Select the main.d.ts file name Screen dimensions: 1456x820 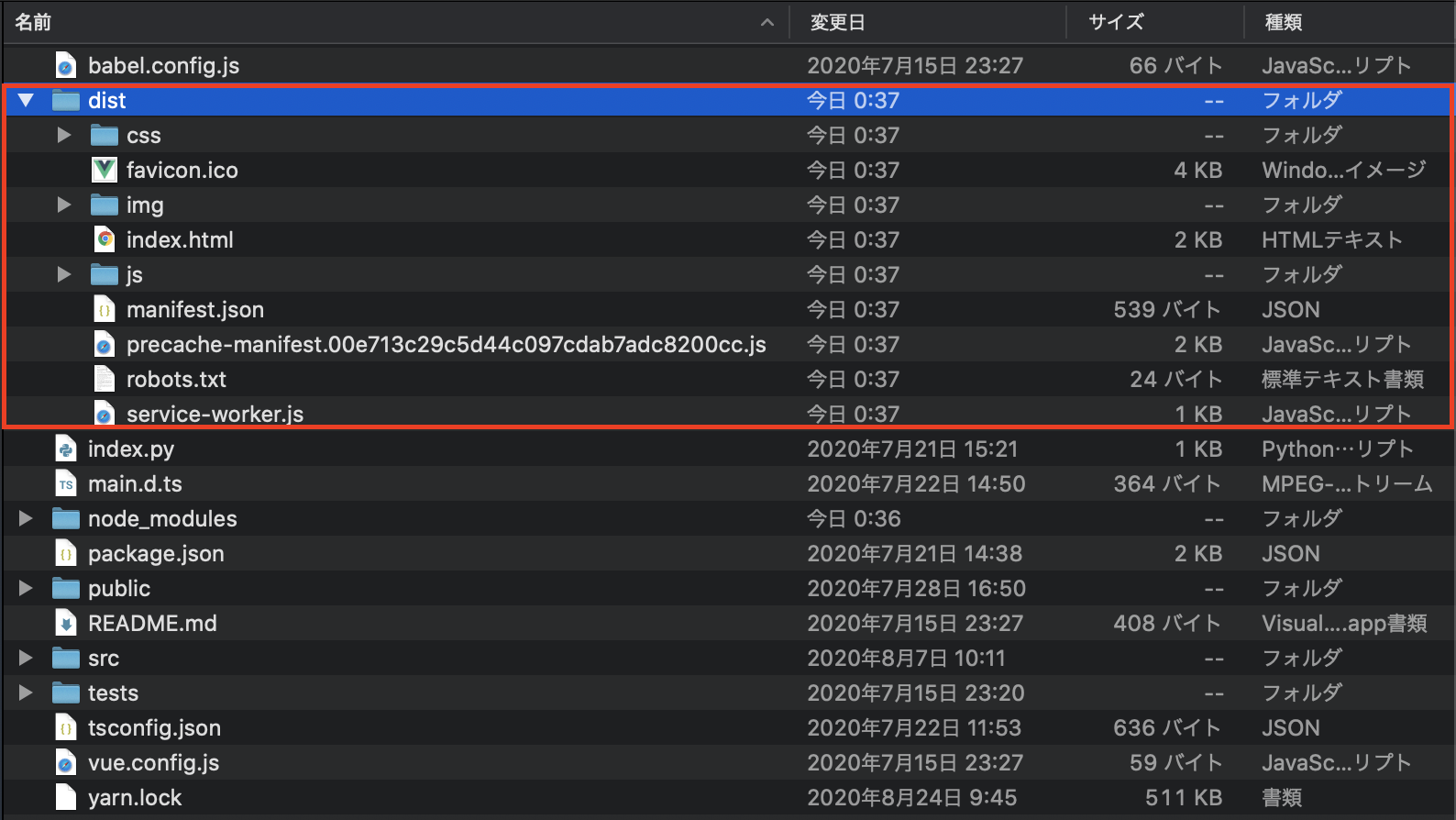click(x=135, y=483)
